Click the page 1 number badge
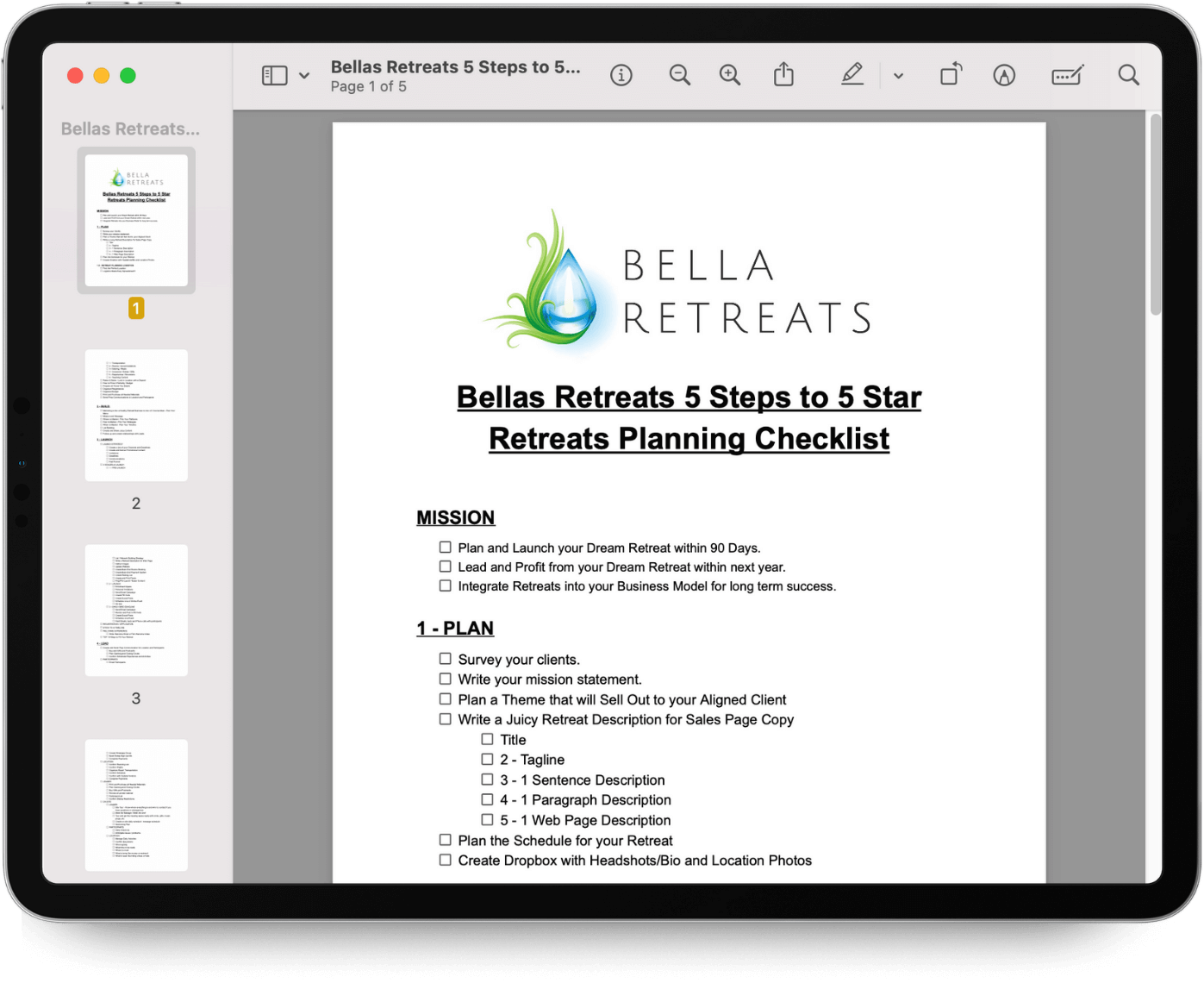 [136, 308]
